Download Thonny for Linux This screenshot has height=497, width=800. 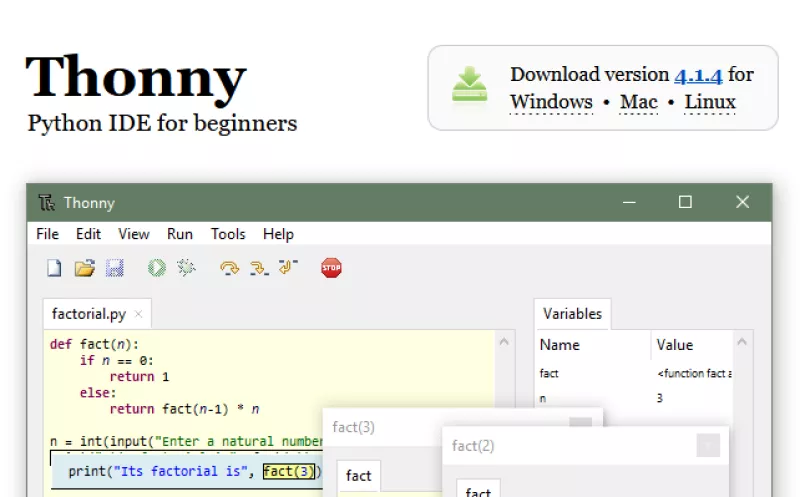pyautogui.click(x=710, y=102)
